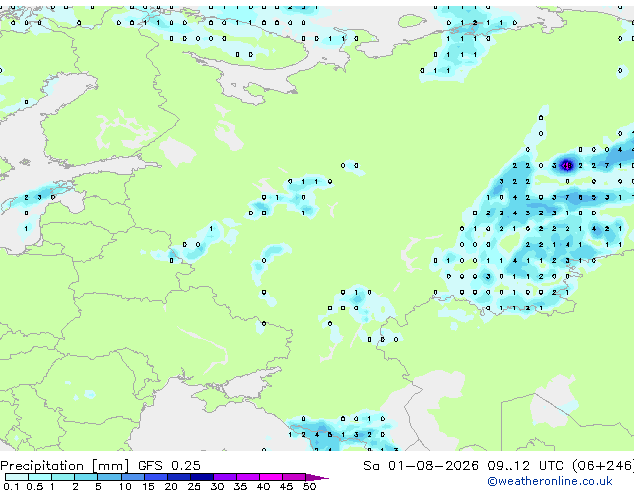Click the '25' legend scale number

click(194, 486)
